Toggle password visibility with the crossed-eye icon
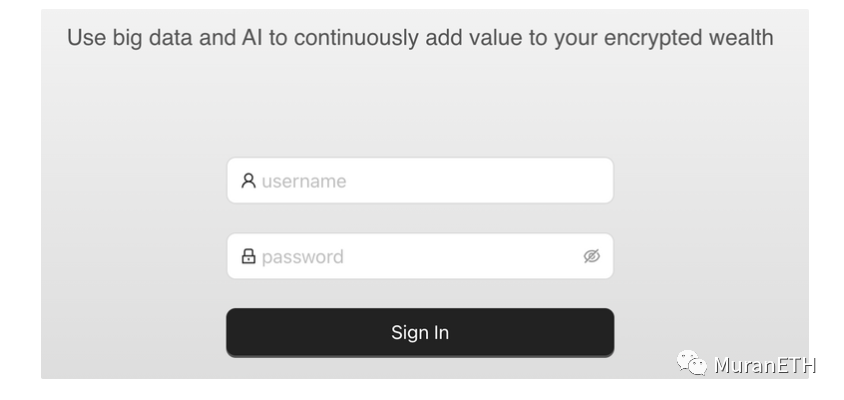This screenshot has width=844, height=400. pyautogui.click(x=592, y=256)
